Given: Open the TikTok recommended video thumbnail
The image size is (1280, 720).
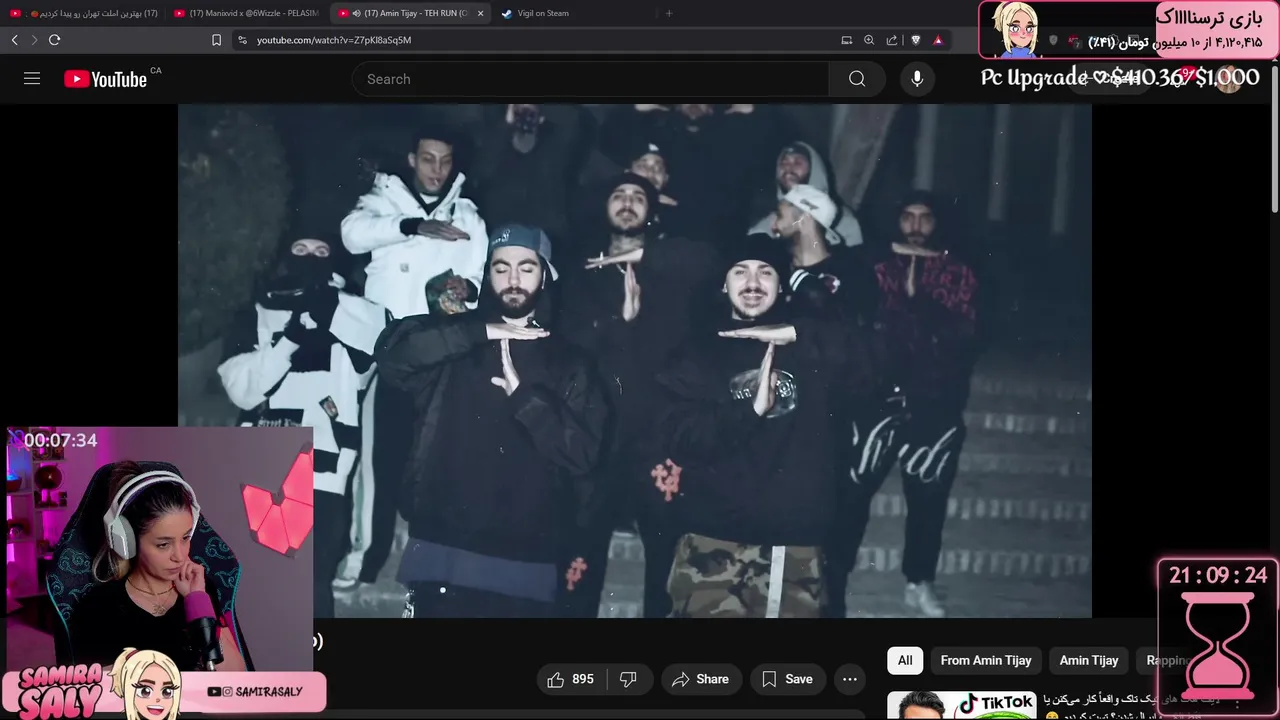Looking at the screenshot, I should point(961,705).
